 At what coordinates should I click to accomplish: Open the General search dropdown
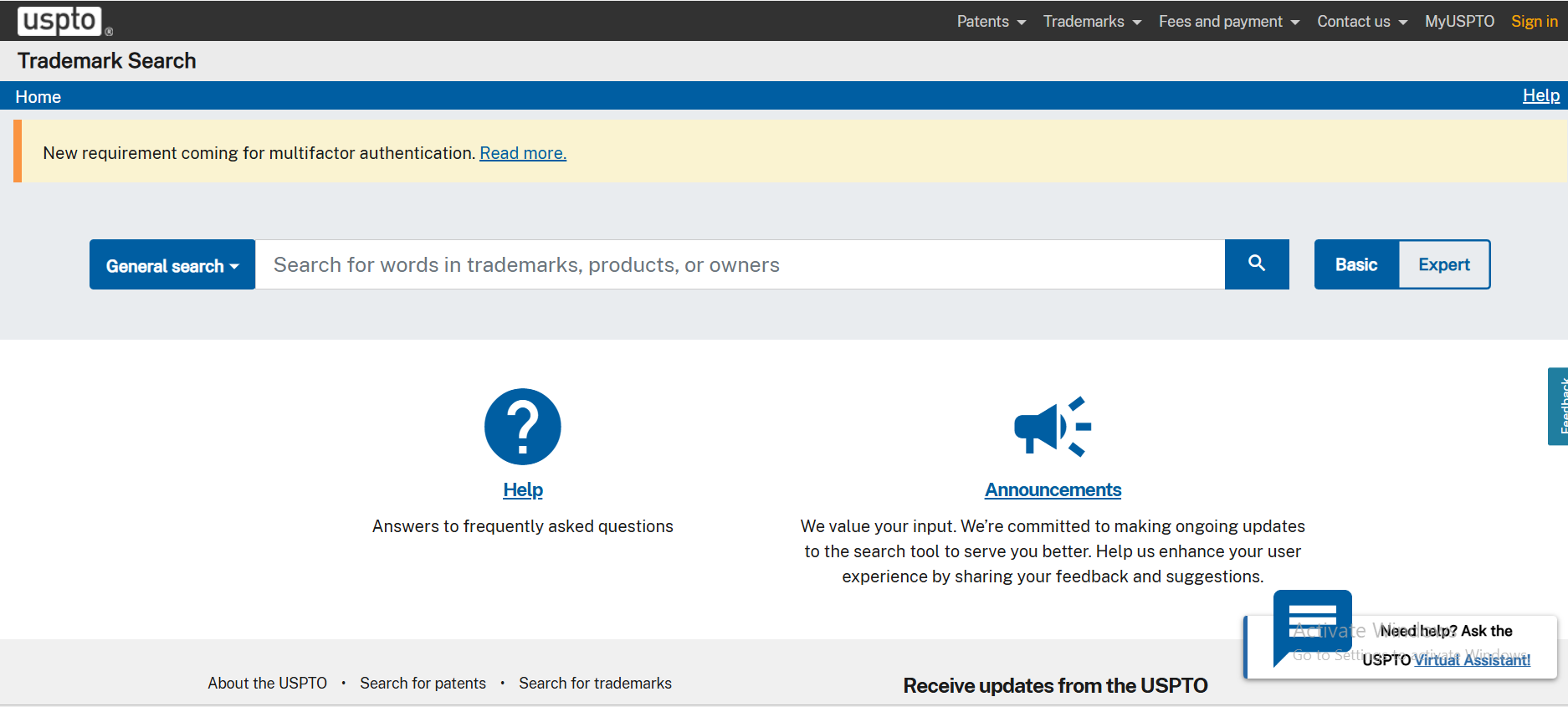tap(172, 264)
